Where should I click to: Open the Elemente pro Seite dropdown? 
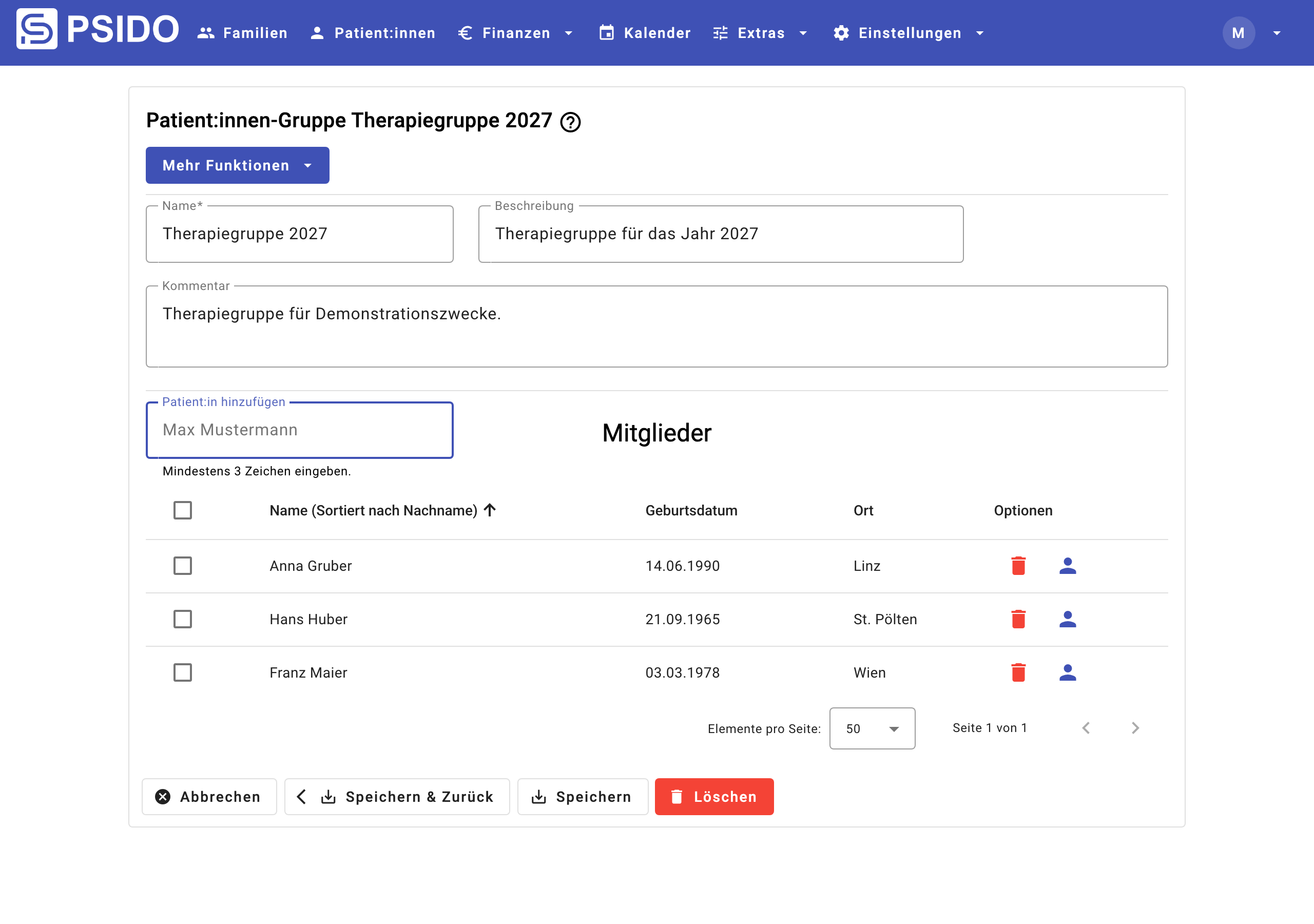coord(872,728)
